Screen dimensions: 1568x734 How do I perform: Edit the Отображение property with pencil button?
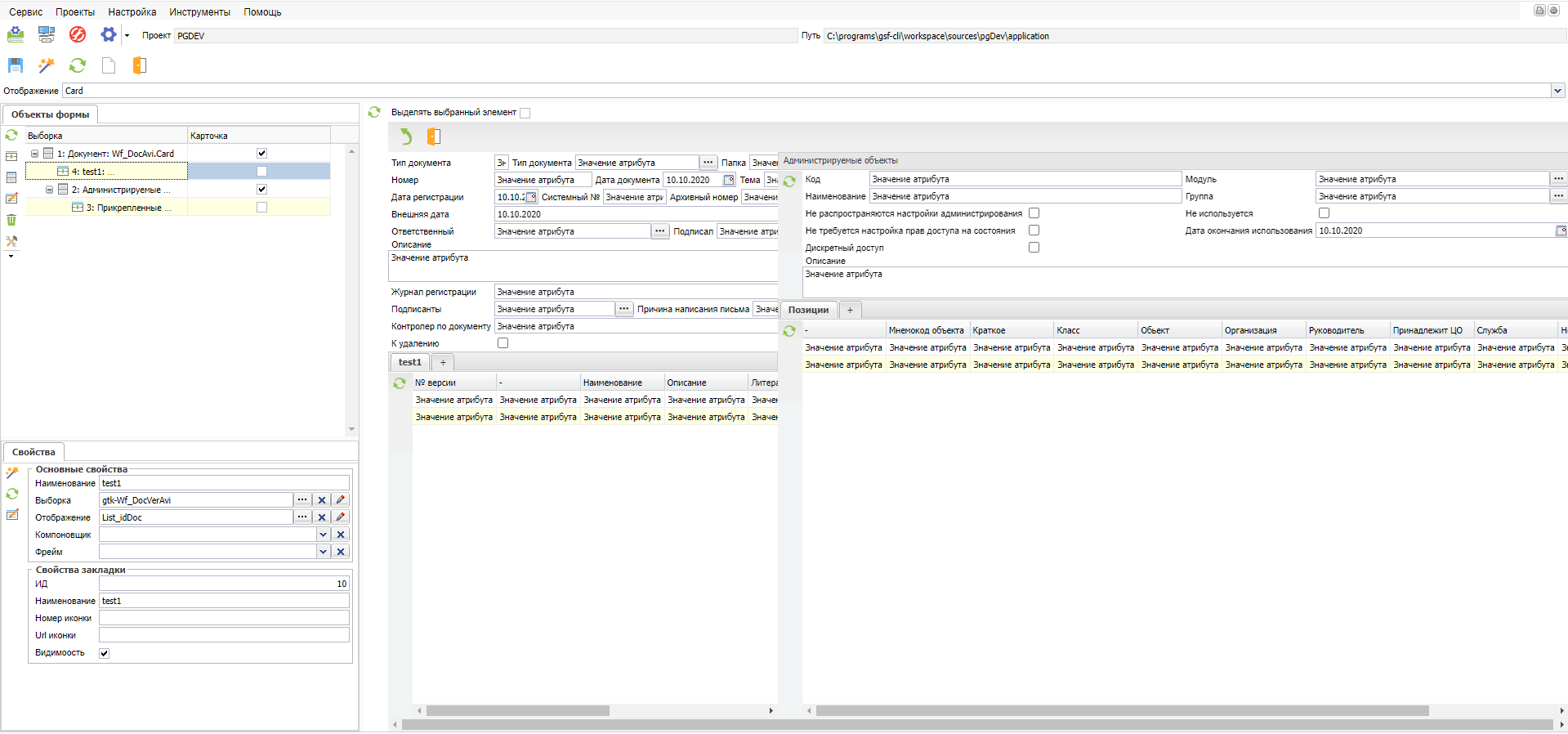click(x=341, y=517)
